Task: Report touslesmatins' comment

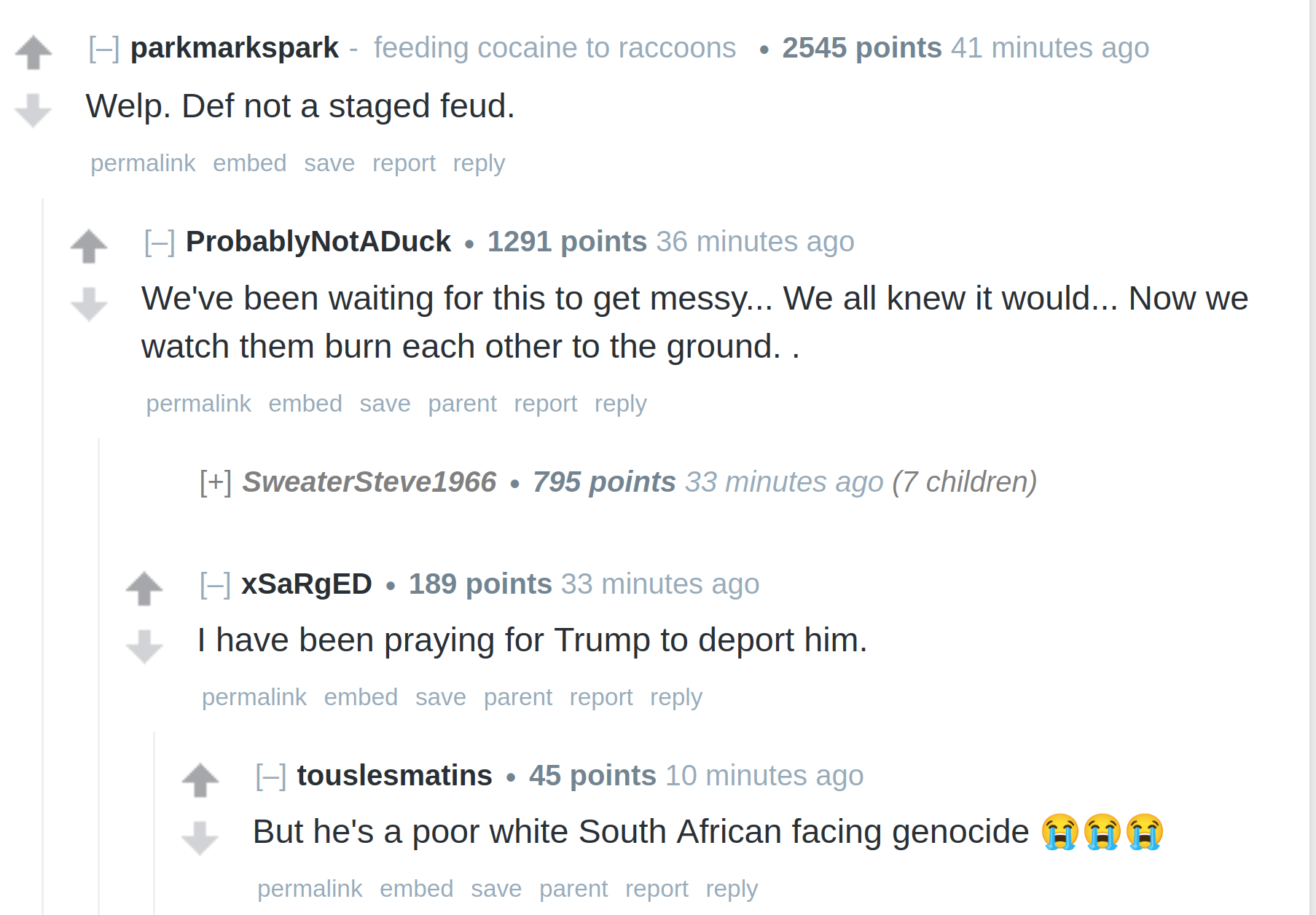Action: point(657,889)
